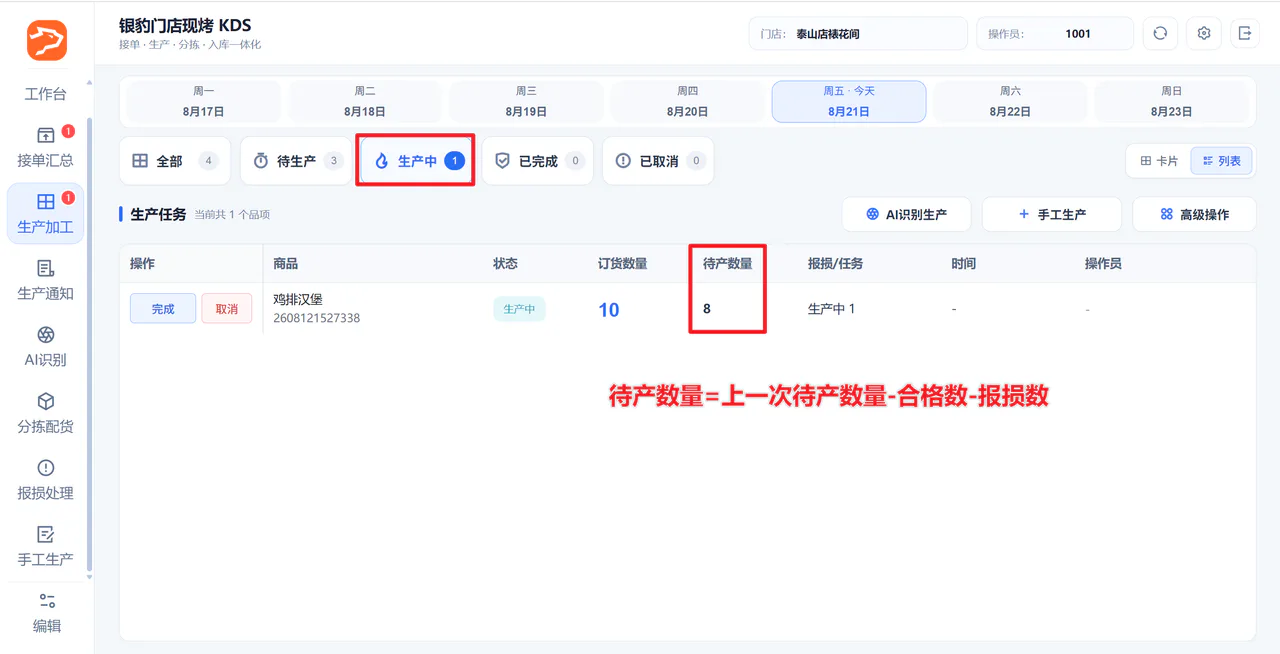Open 接单汇总 sidebar item
Image resolution: width=1280 pixels, height=654 pixels.
click(x=46, y=147)
